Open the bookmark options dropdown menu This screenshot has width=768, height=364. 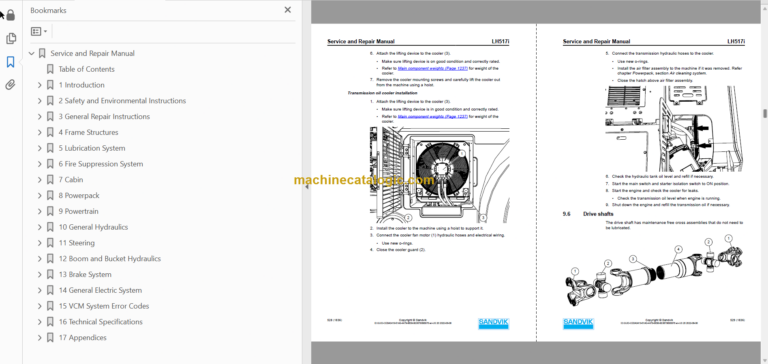(39, 31)
